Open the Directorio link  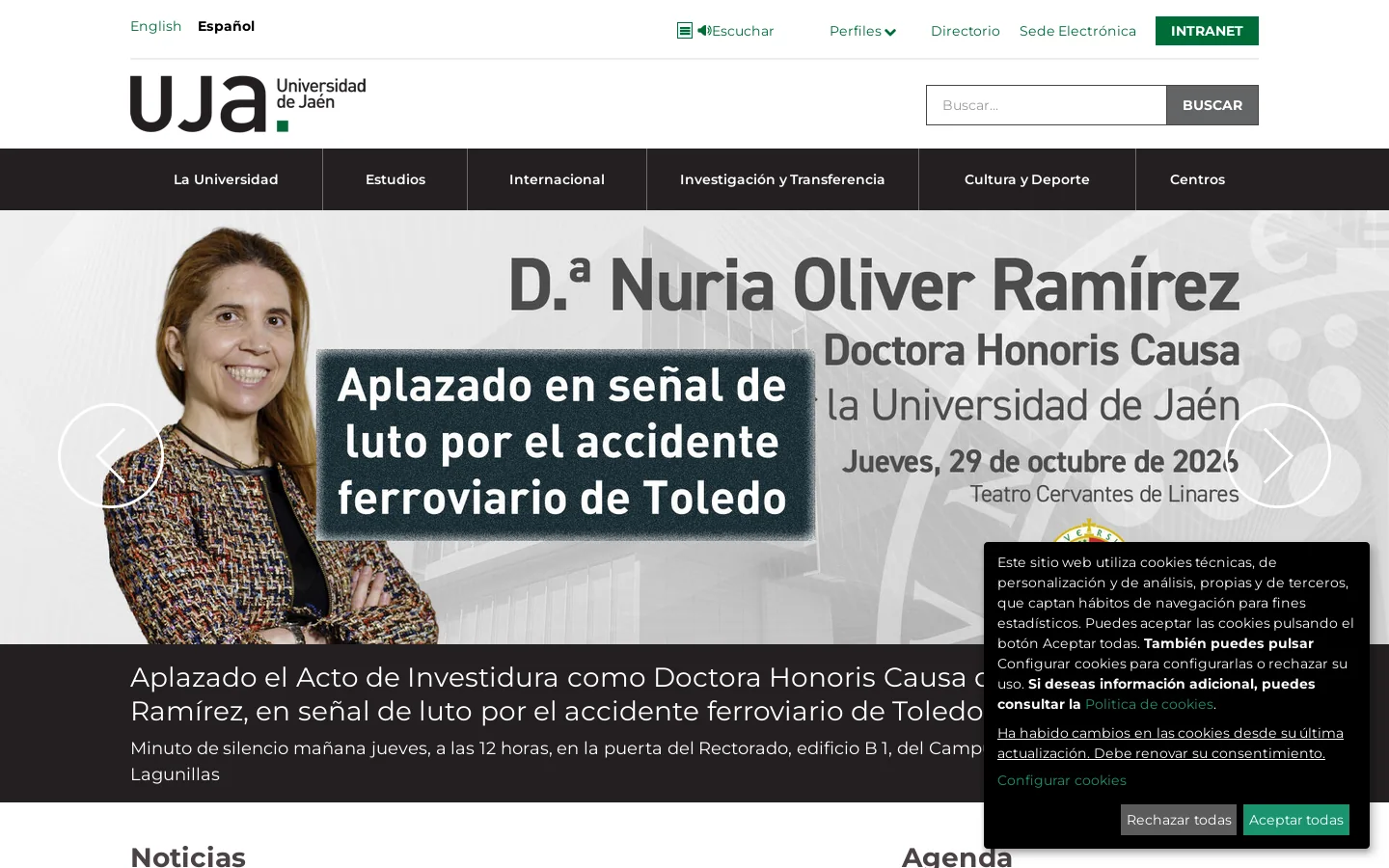pos(966,31)
